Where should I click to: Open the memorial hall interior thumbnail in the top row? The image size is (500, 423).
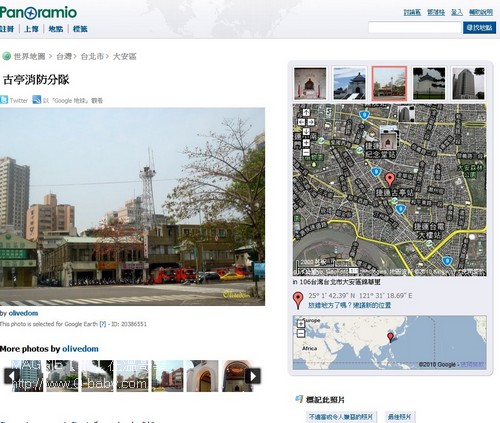310,83
